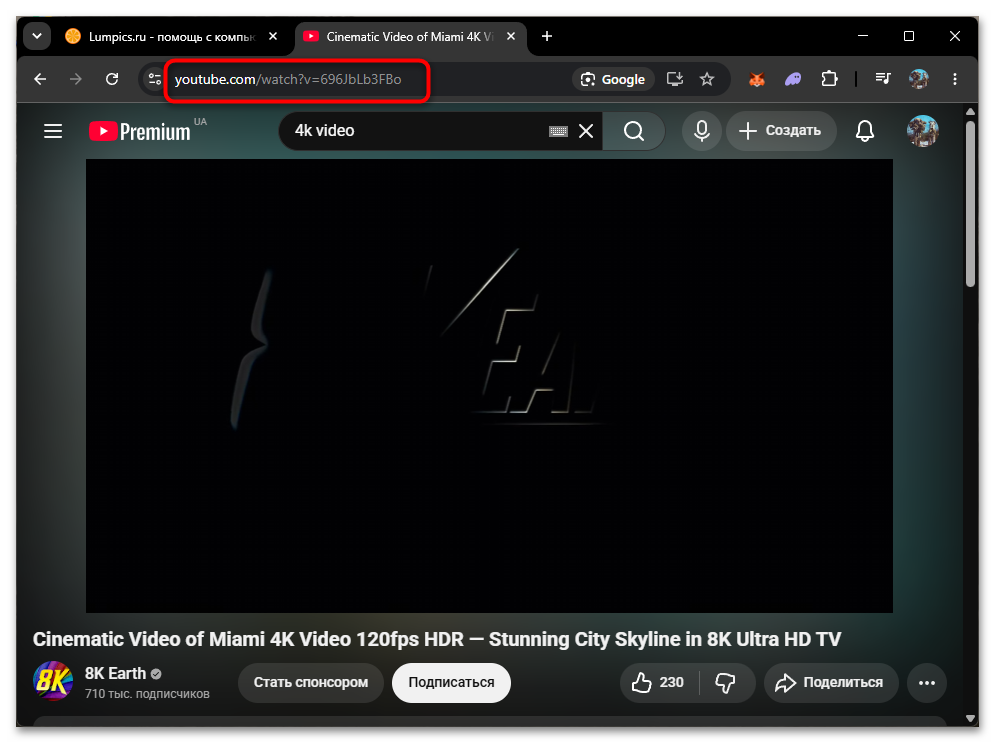The image size is (995, 743).
Task: Submit search with magnifier button
Action: point(633,131)
